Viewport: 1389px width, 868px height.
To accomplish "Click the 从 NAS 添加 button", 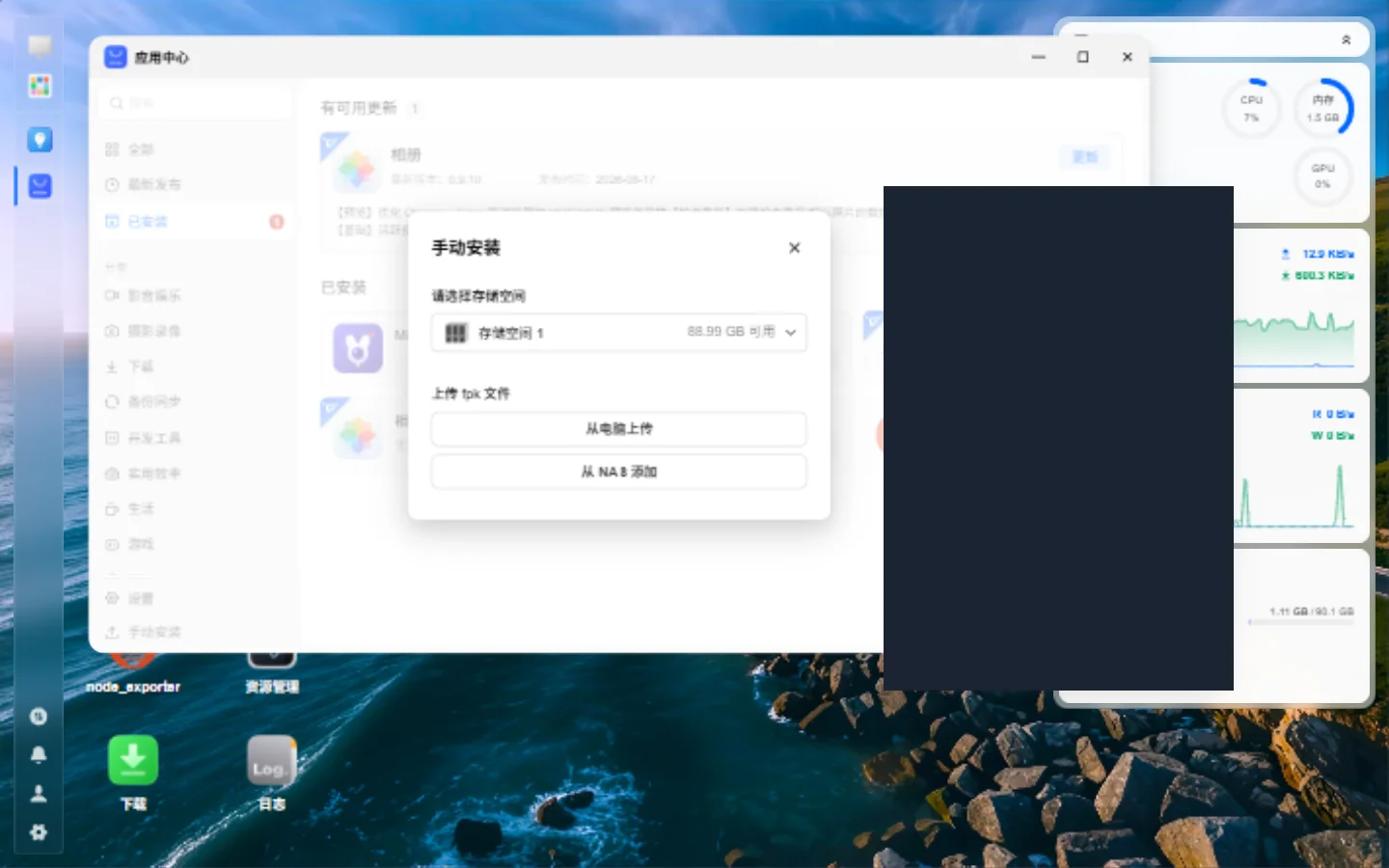I will pos(619,472).
